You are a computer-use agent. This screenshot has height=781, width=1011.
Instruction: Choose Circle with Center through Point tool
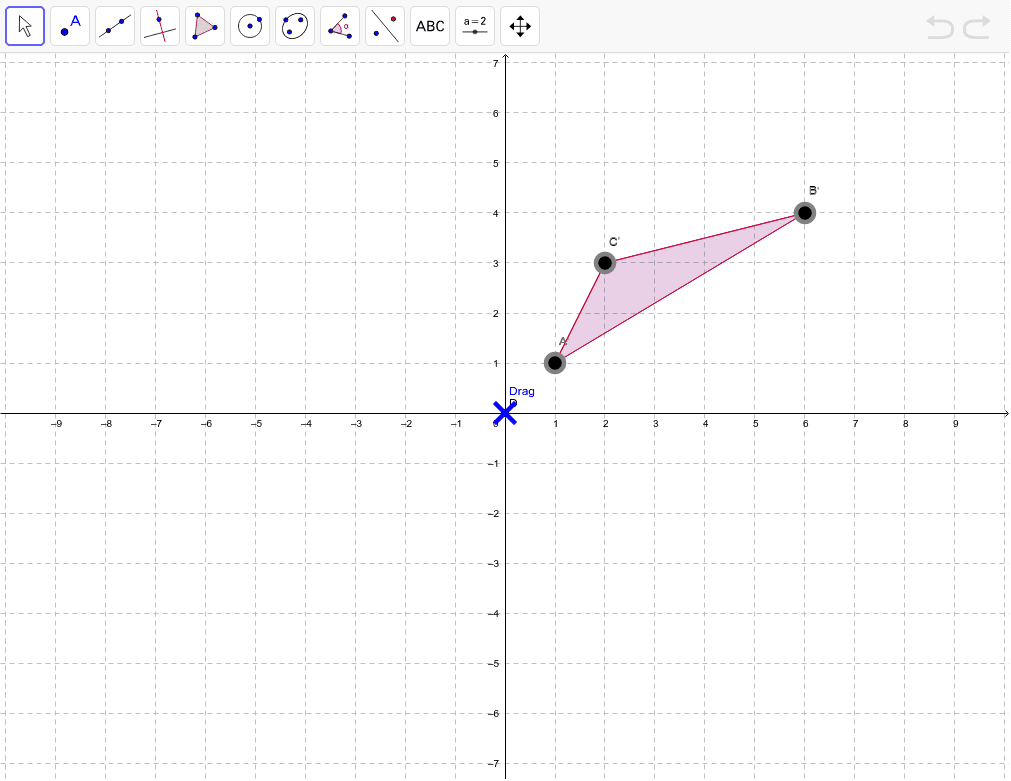click(x=250, y=26)
